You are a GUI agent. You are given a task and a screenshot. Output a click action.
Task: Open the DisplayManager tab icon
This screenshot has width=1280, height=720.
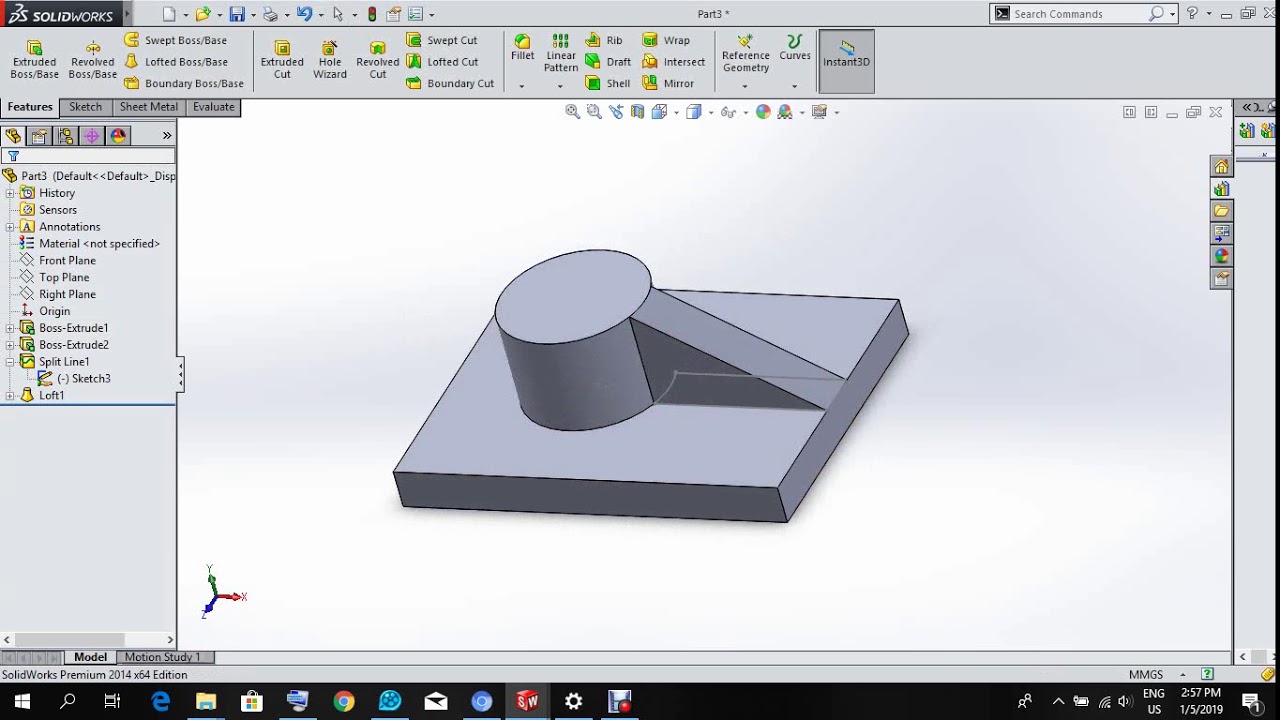click(x=118, y=136)
